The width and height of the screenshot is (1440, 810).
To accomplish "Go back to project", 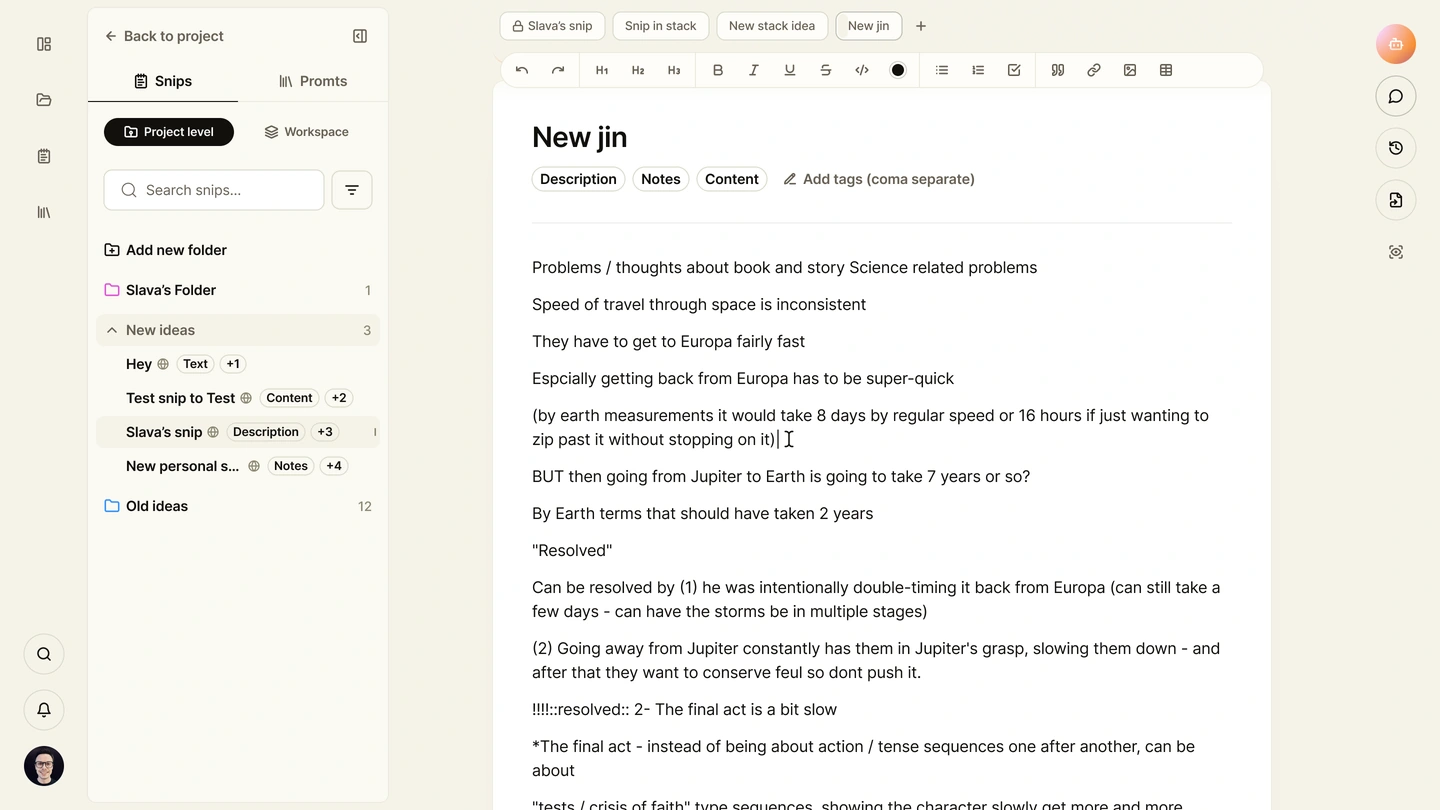I will pos(164,36).
